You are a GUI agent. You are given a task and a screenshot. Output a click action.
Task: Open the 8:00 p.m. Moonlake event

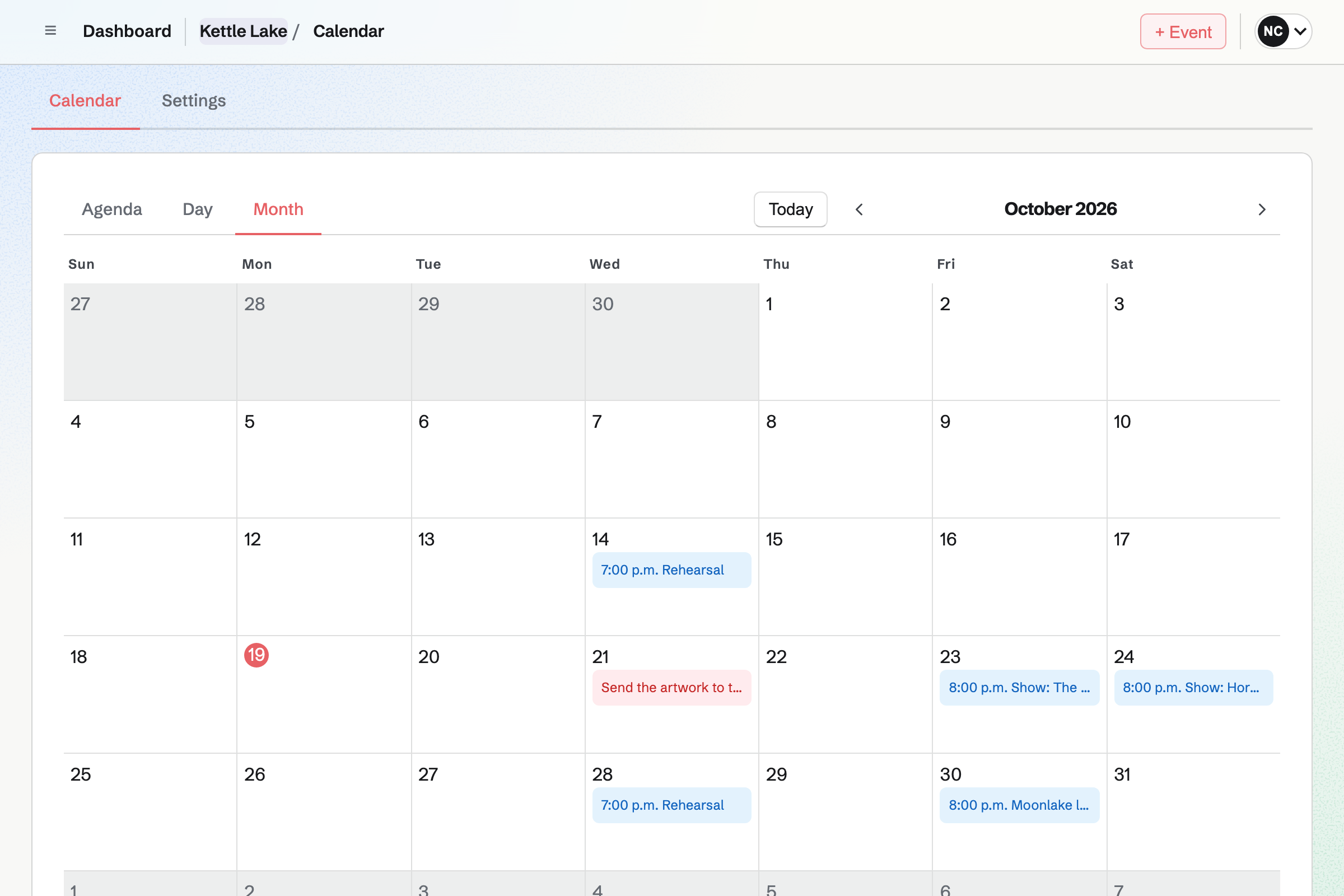(x=1019, y=805)
